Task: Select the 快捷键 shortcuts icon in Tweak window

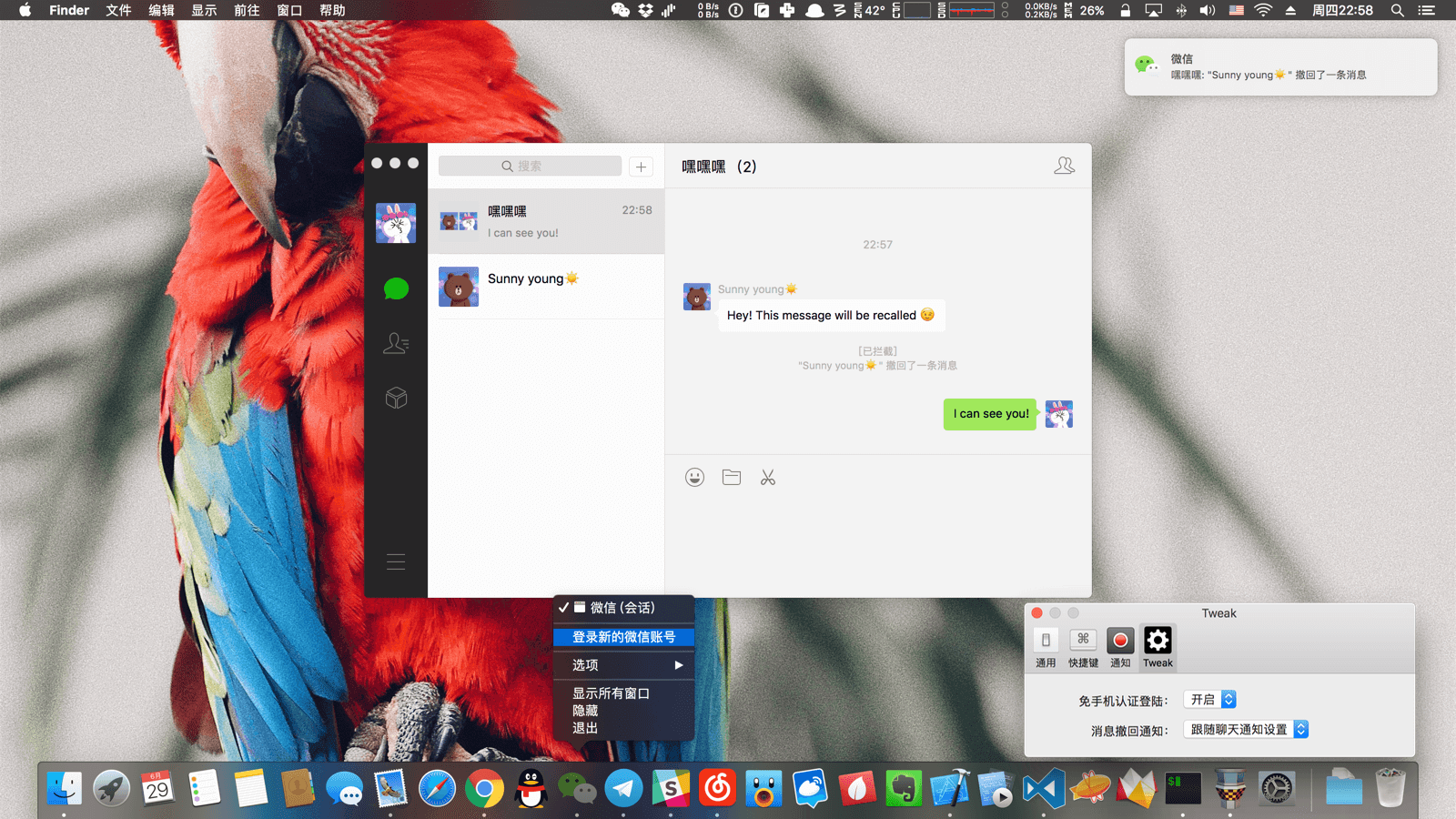Action: [x=1083, y=645]
